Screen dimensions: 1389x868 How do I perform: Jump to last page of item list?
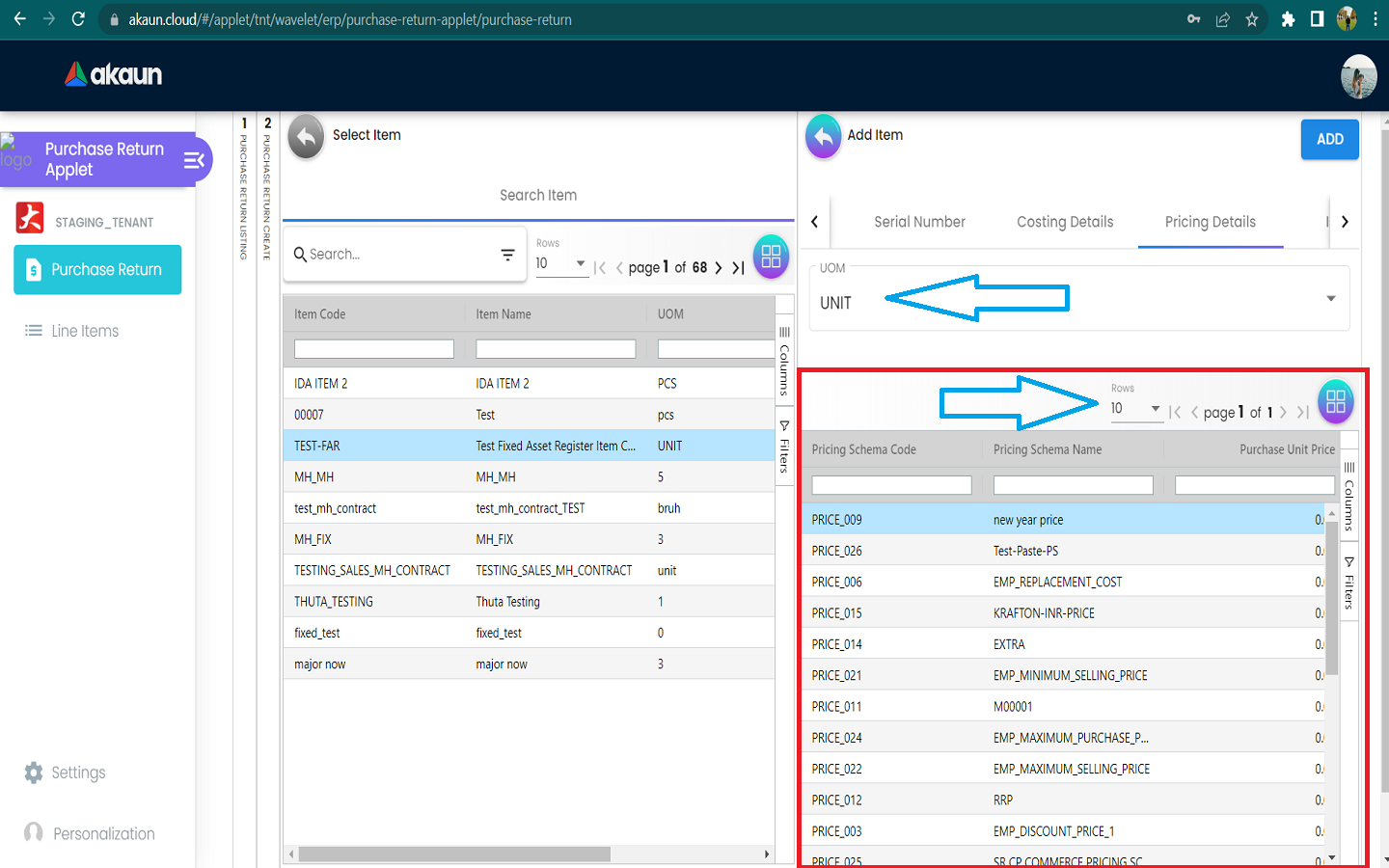tap(738, 268)
